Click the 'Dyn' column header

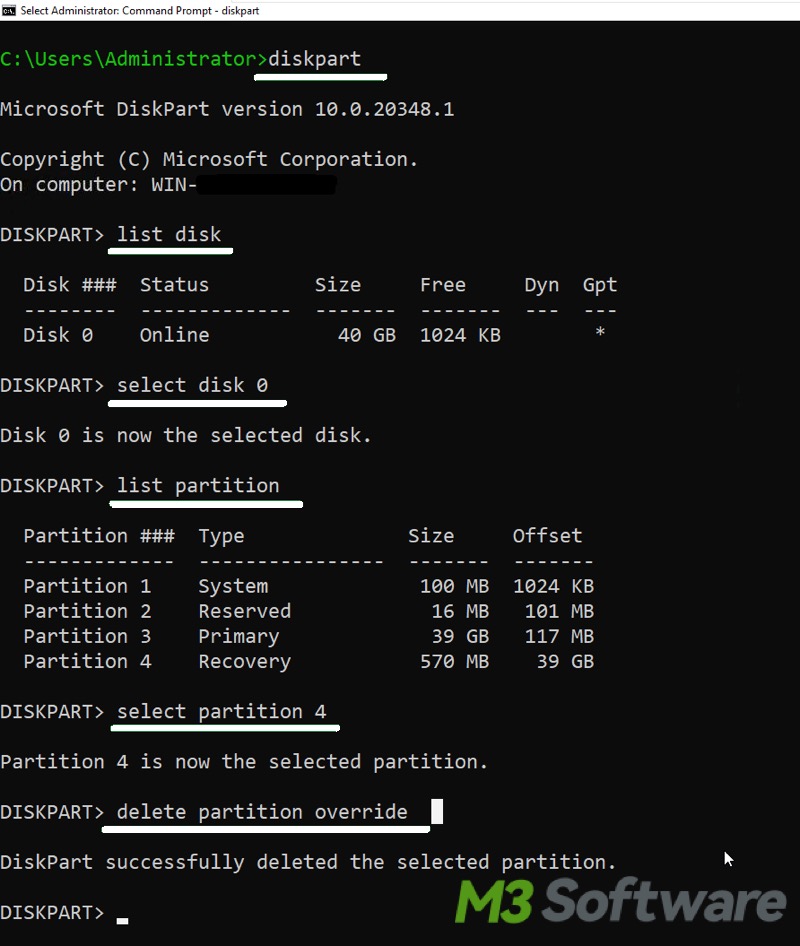click(x=541, y=285)
